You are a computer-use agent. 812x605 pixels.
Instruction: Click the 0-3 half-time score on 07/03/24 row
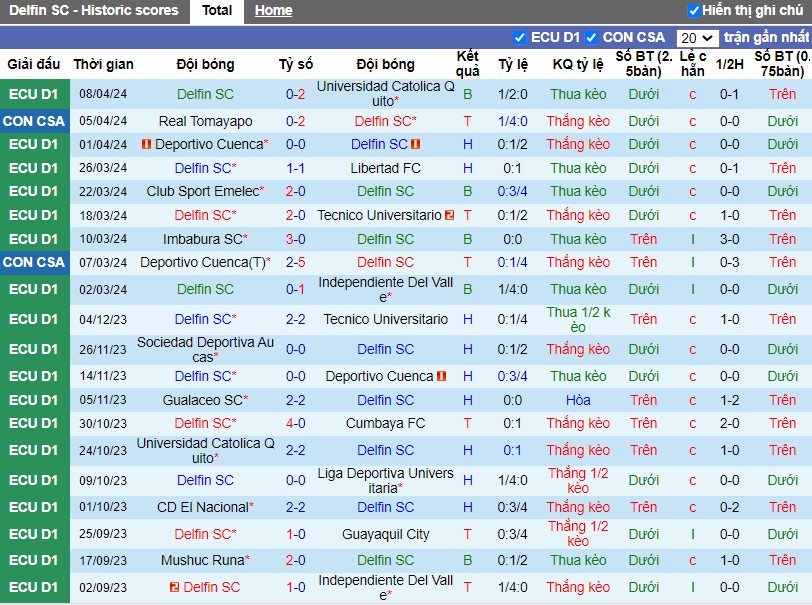[x=730, y=262]
